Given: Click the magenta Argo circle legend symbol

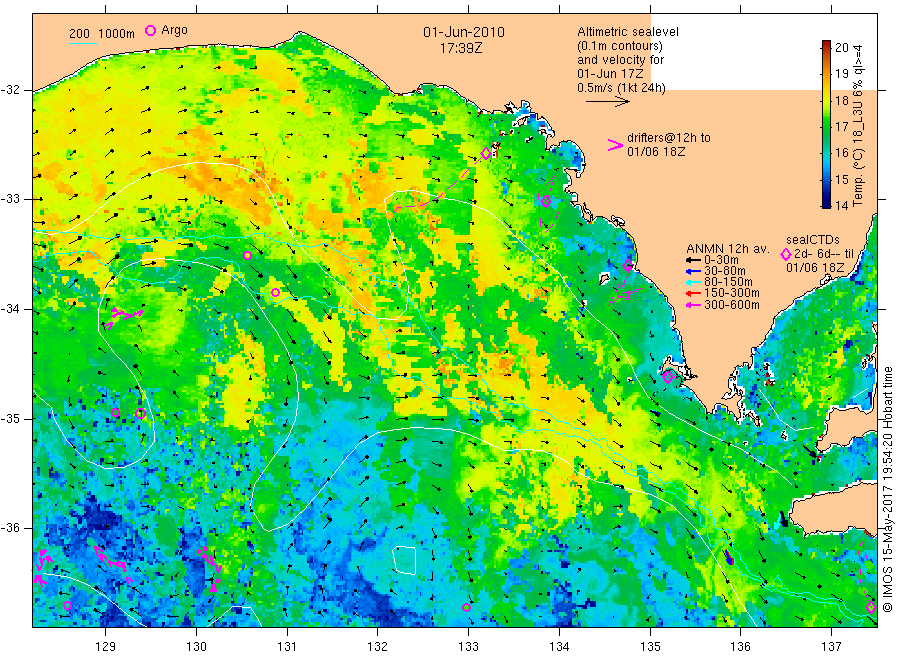Looking at the screenshot, I should pyautogui.click(x=150, y=30).
